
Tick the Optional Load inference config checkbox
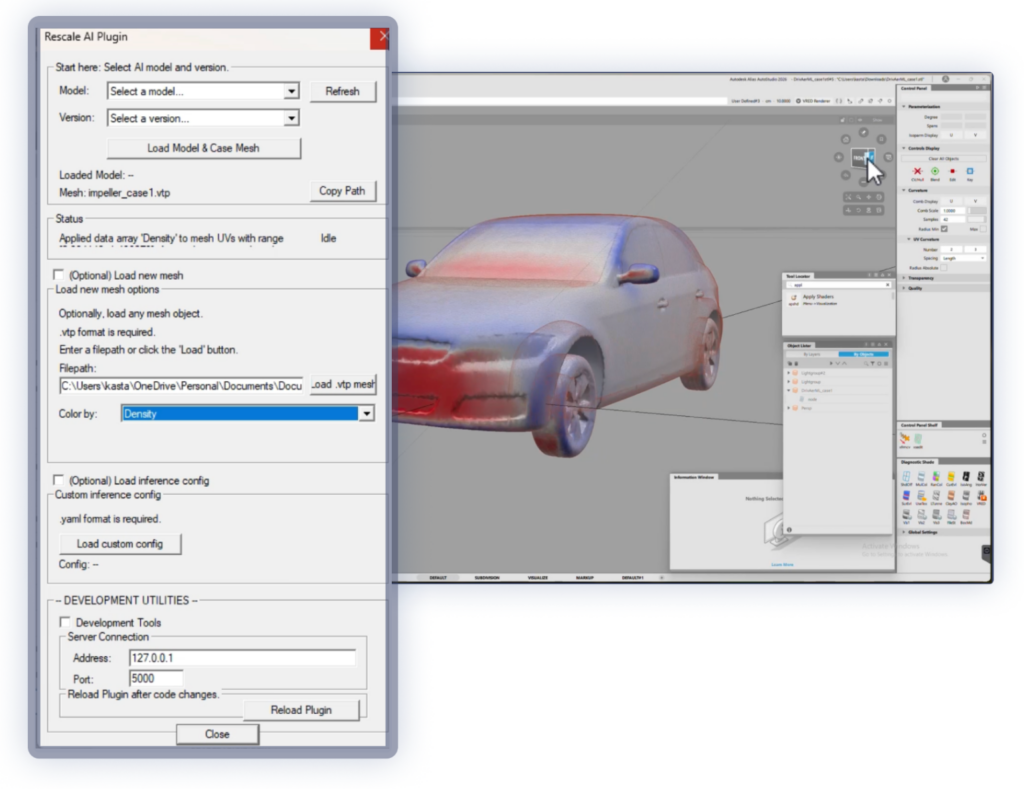[x=59, y=480]
